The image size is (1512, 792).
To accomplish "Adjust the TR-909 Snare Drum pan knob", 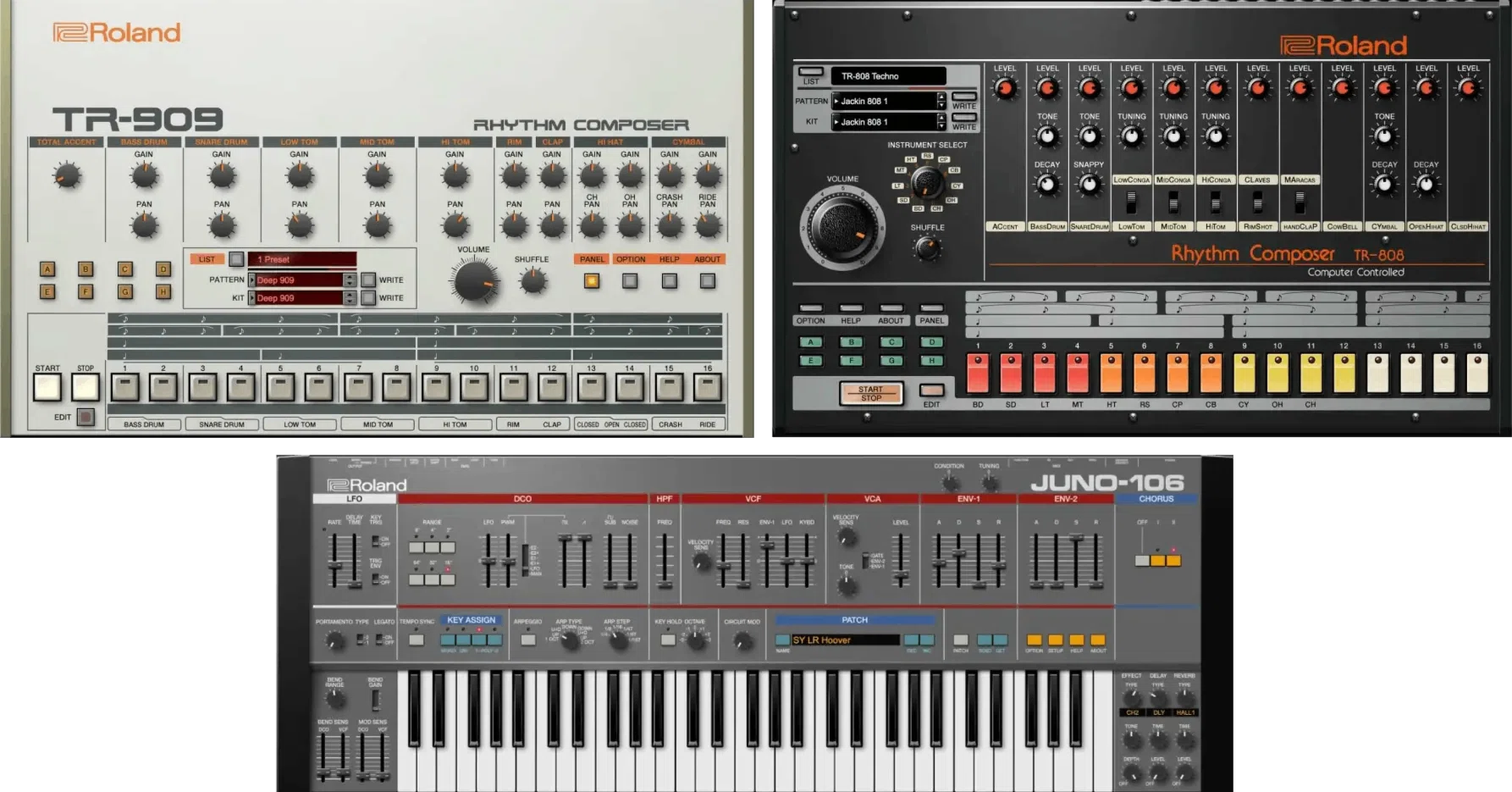I will coord(222,225).
